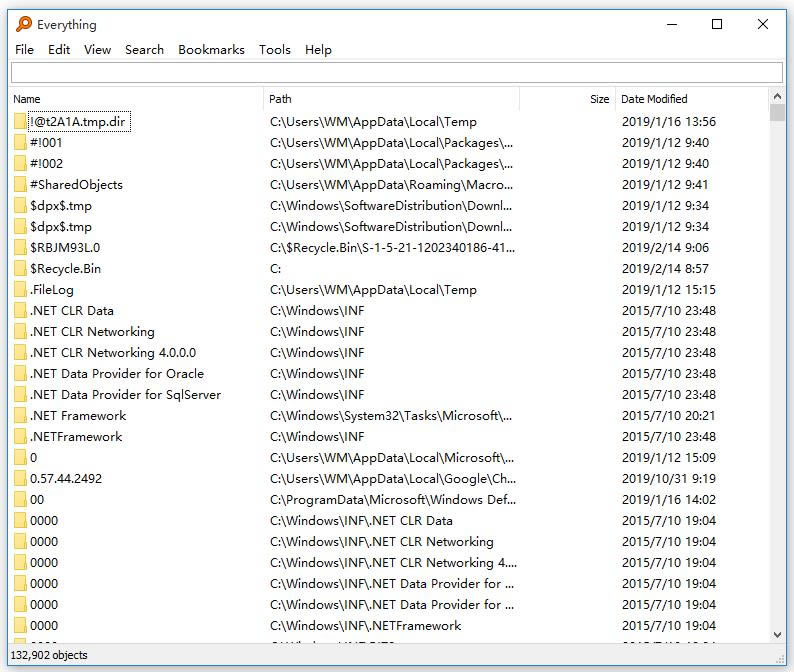
Task: Click the C:\$Recycle.Bin\S-1-5-21 path cell
Action: [x=392, y=248]
